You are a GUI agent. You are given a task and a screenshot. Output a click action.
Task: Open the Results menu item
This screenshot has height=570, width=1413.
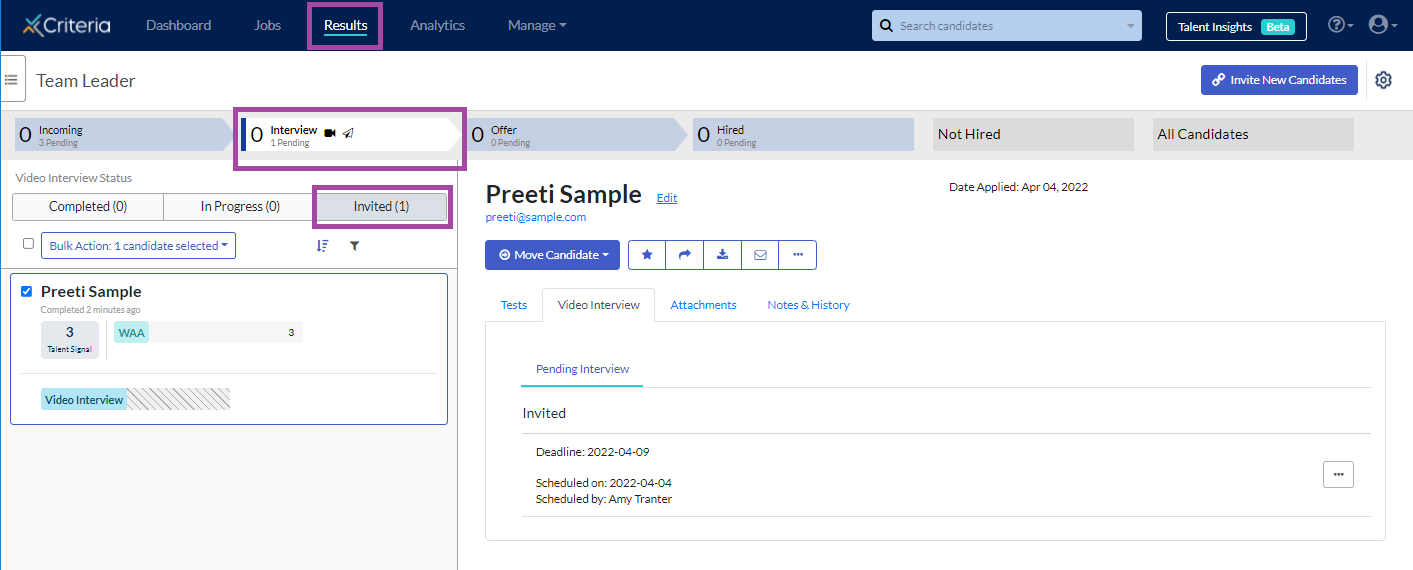tap(346, 25)
